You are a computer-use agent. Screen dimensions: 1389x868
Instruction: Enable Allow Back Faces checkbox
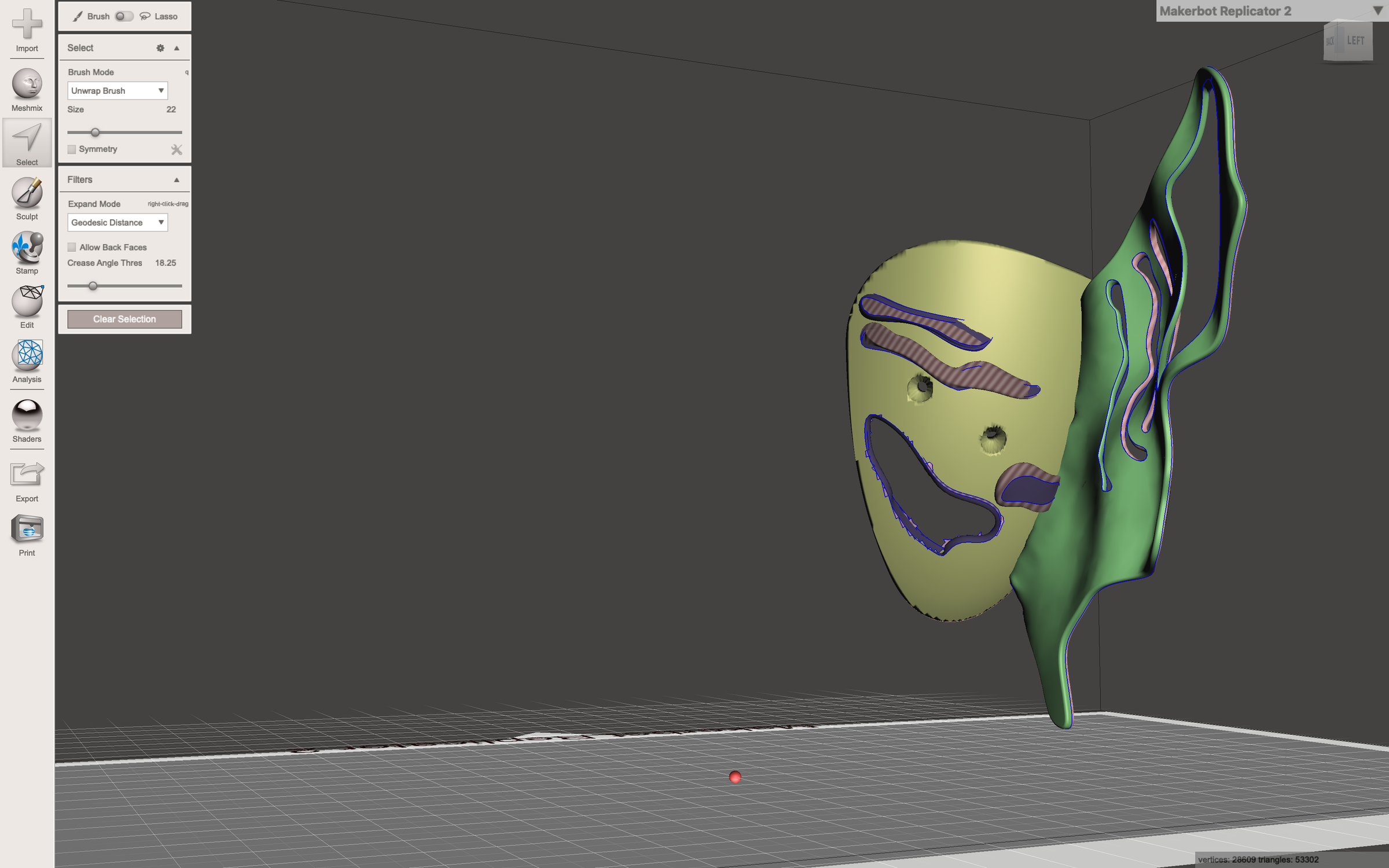(x=72, y=247)
